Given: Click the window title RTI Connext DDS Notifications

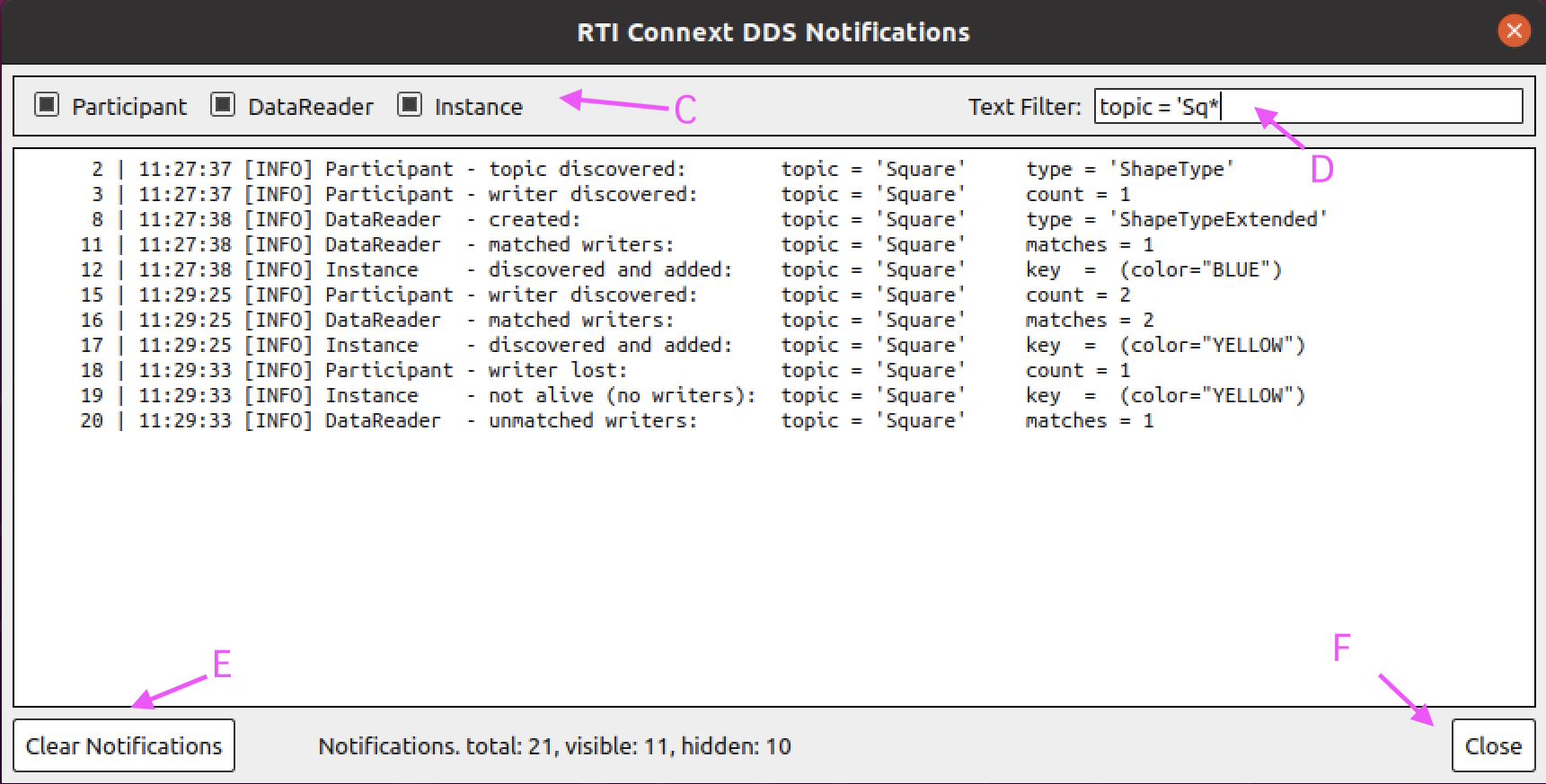Looking at the screenshot, I should pyautogui.click(x=773, y=32).
